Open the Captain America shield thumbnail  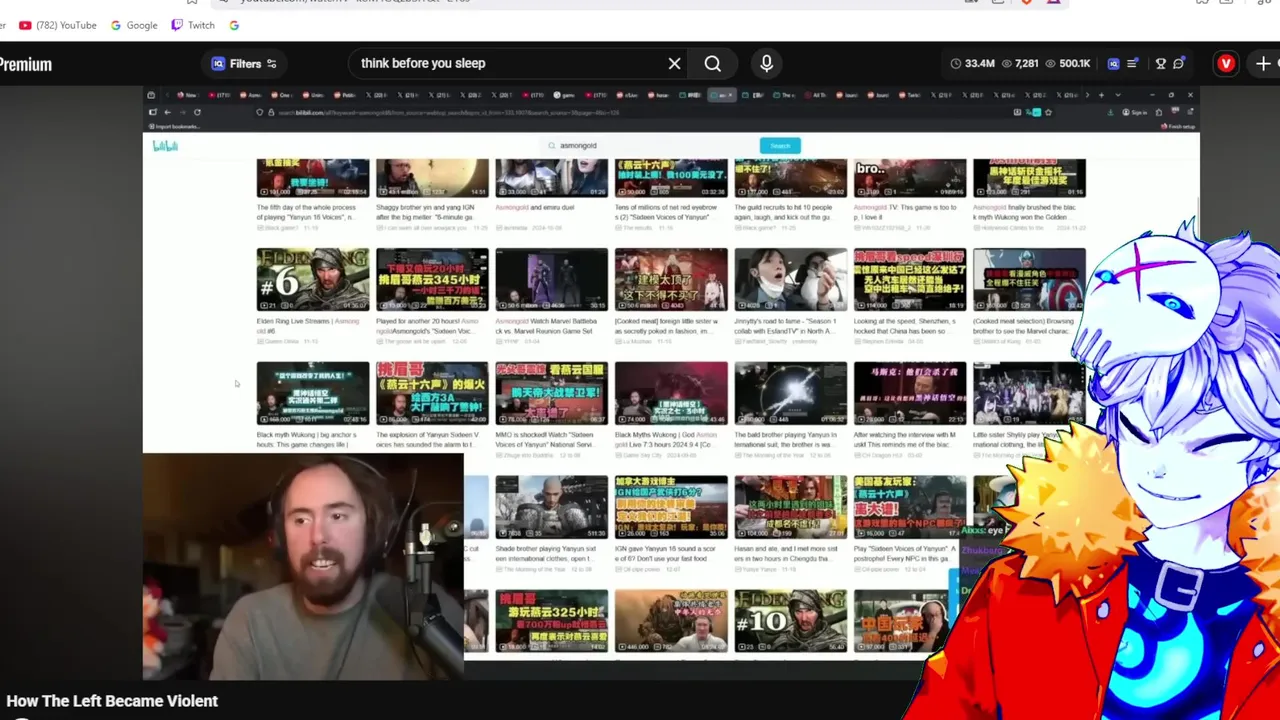point(1029,280)
